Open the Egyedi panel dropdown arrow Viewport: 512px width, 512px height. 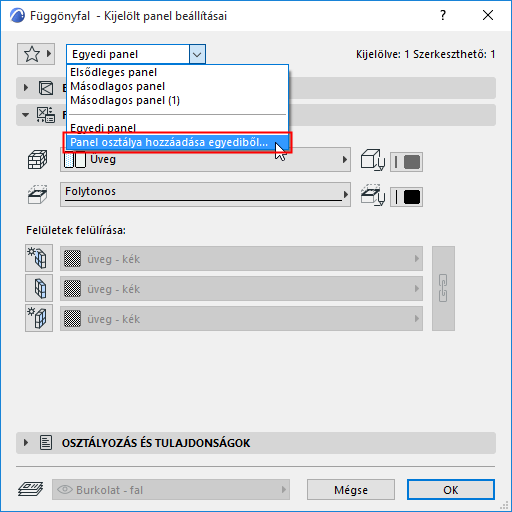coord(197,54)
